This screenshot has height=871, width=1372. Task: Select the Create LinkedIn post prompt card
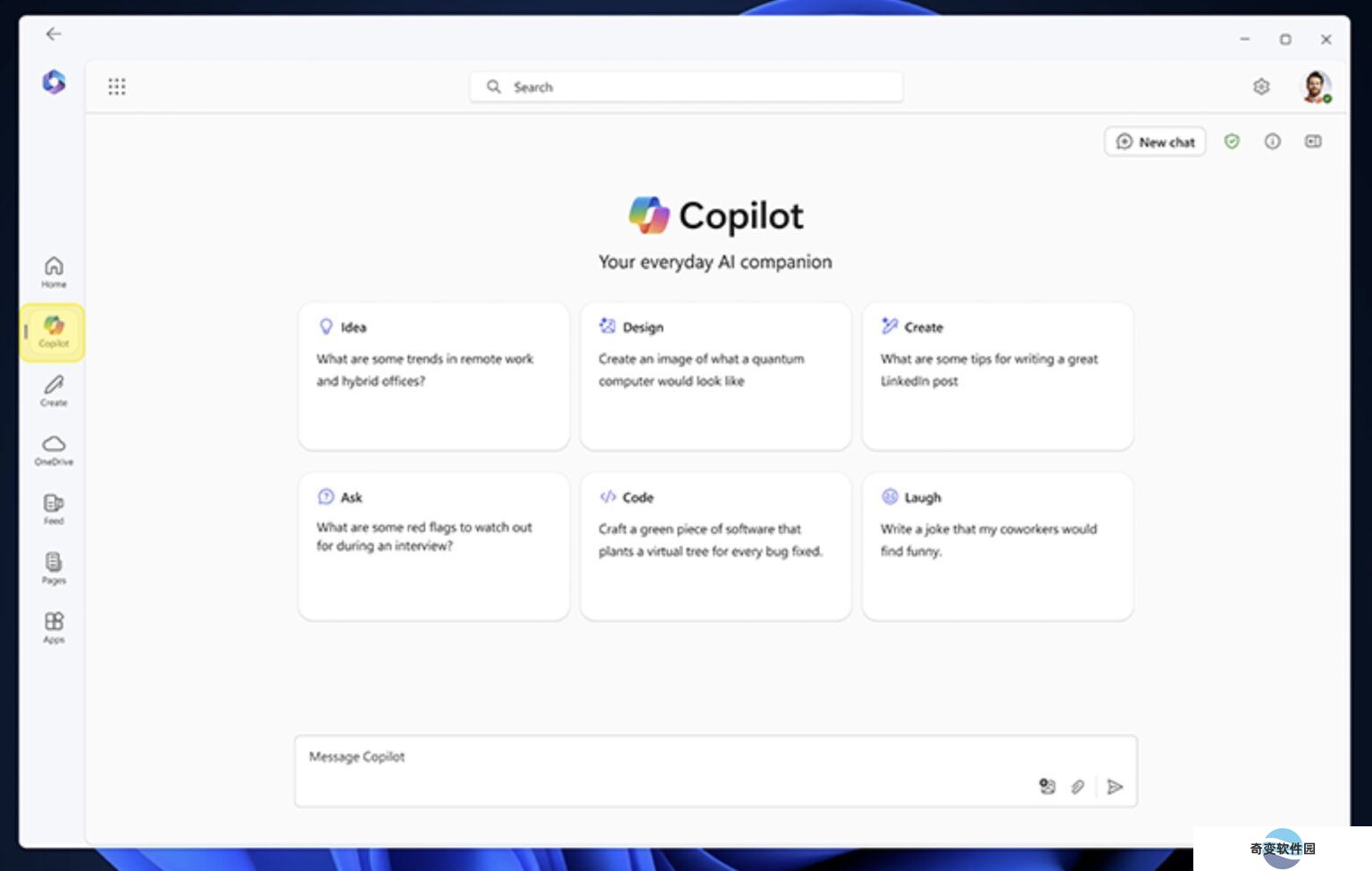(x=998, y=376)
